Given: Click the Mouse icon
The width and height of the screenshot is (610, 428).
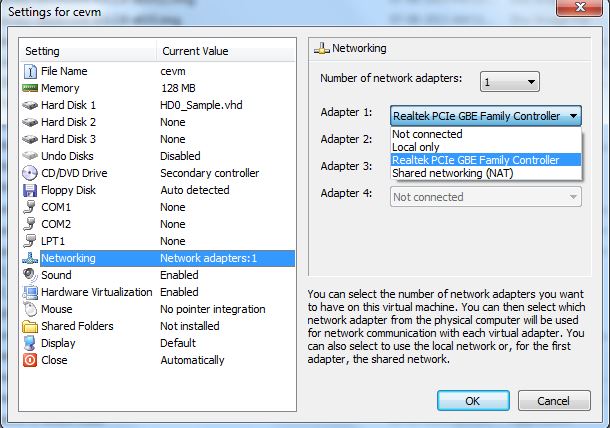Looking at the screenshot, I should tap(30, 309).
